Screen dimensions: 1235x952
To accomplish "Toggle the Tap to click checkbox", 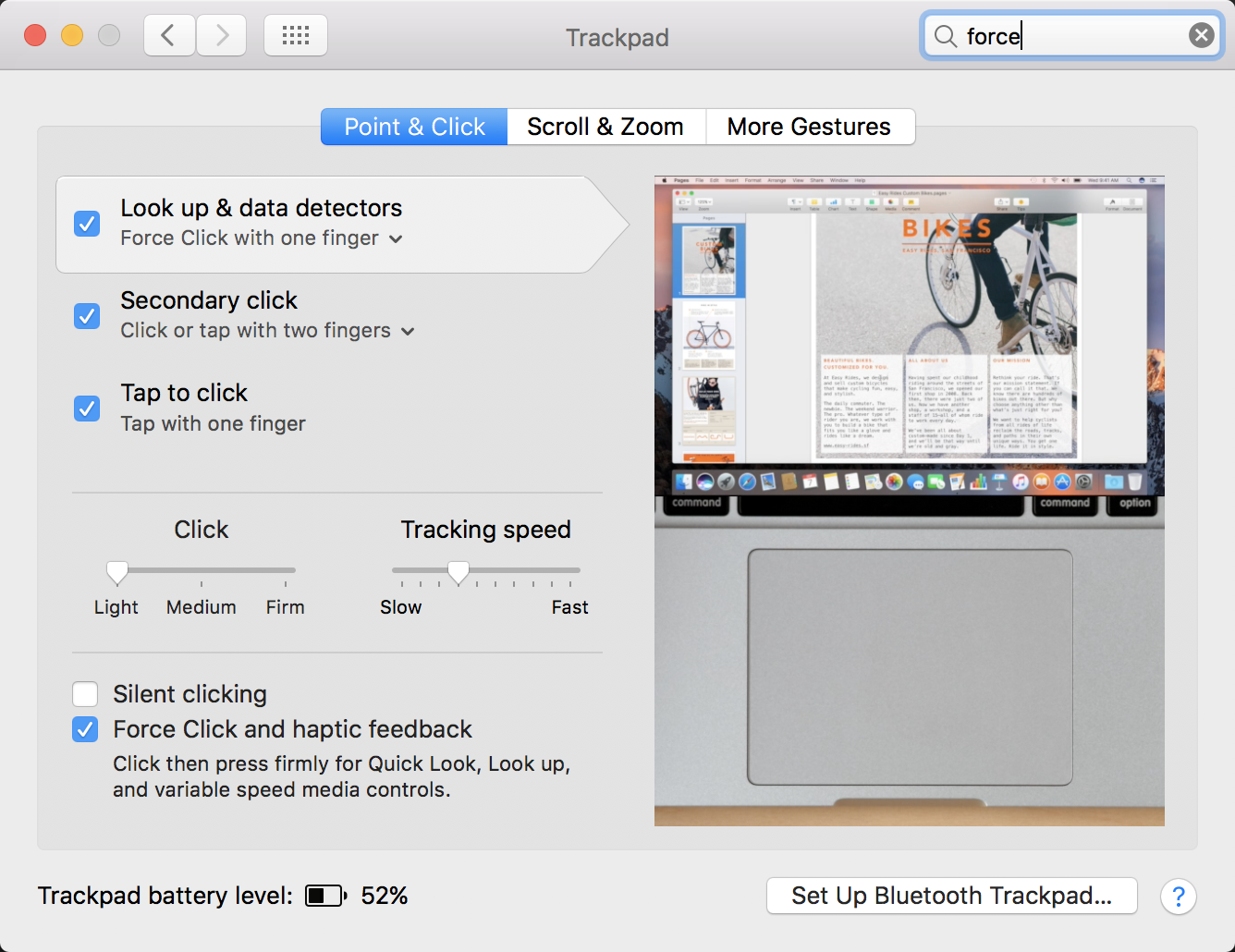I will 87,408.
